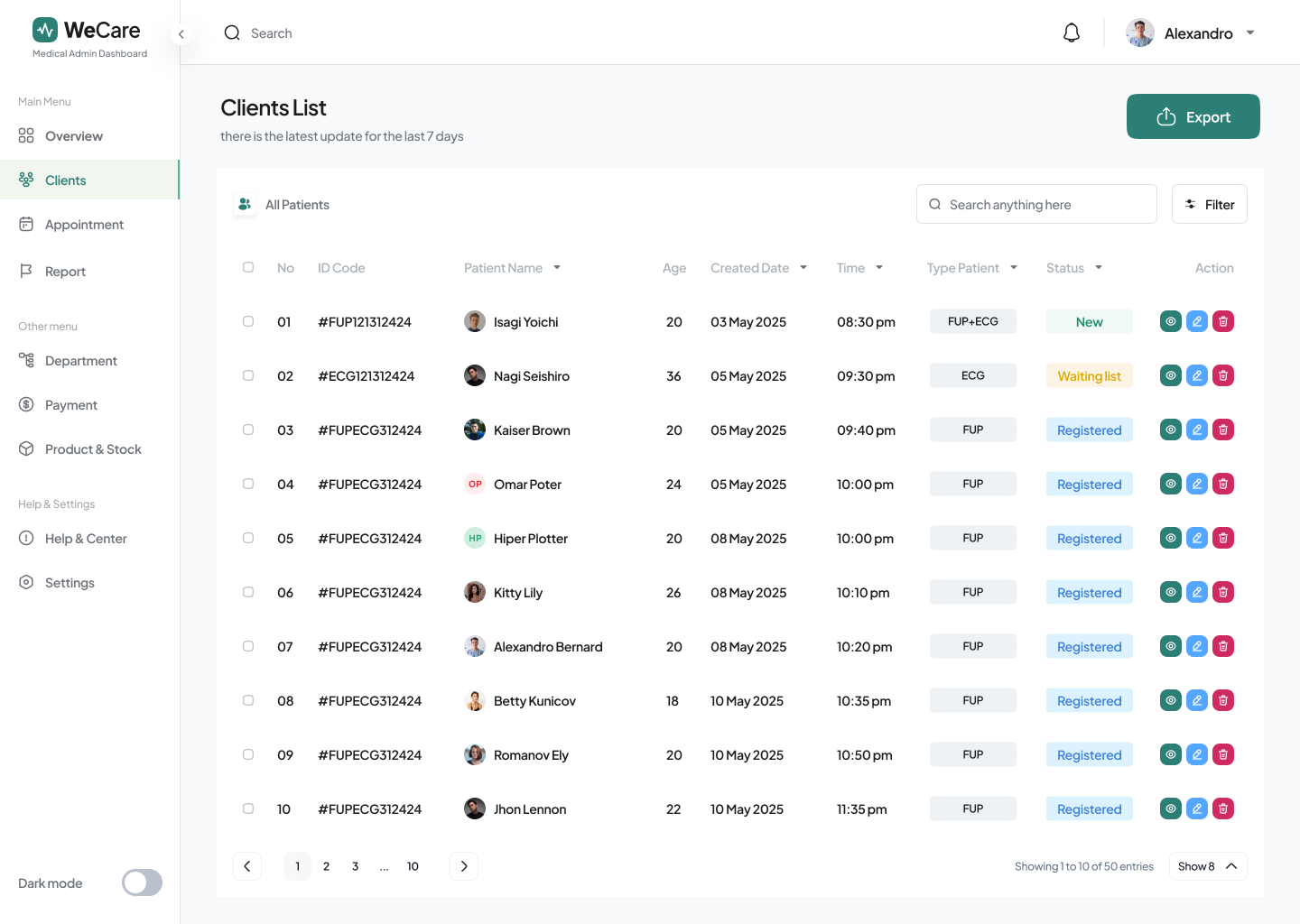Select the checkbox for row 04 Omar Poter
The image size is (1300, 924).
point(248,484)
